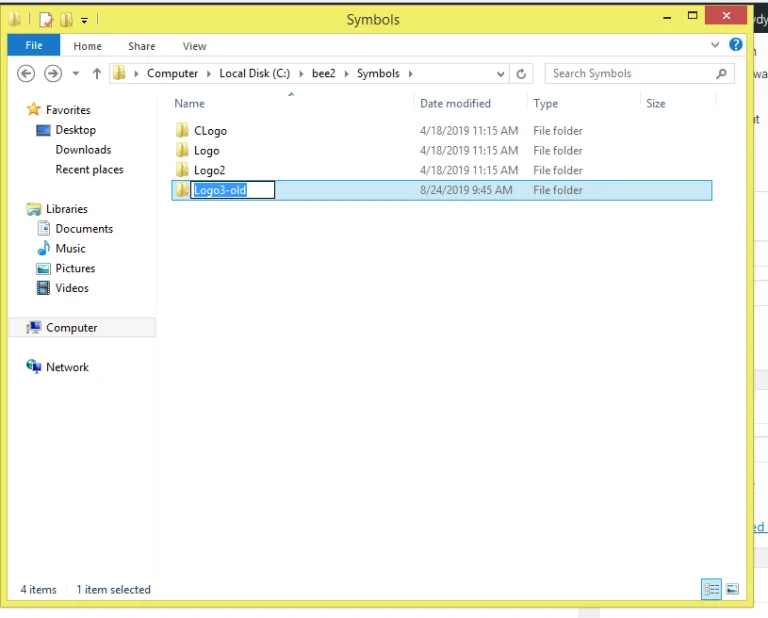Viewport: 768px width, 618px height.
Task: Refresh the Symbols folder view
Action: [x=521, y=73]
